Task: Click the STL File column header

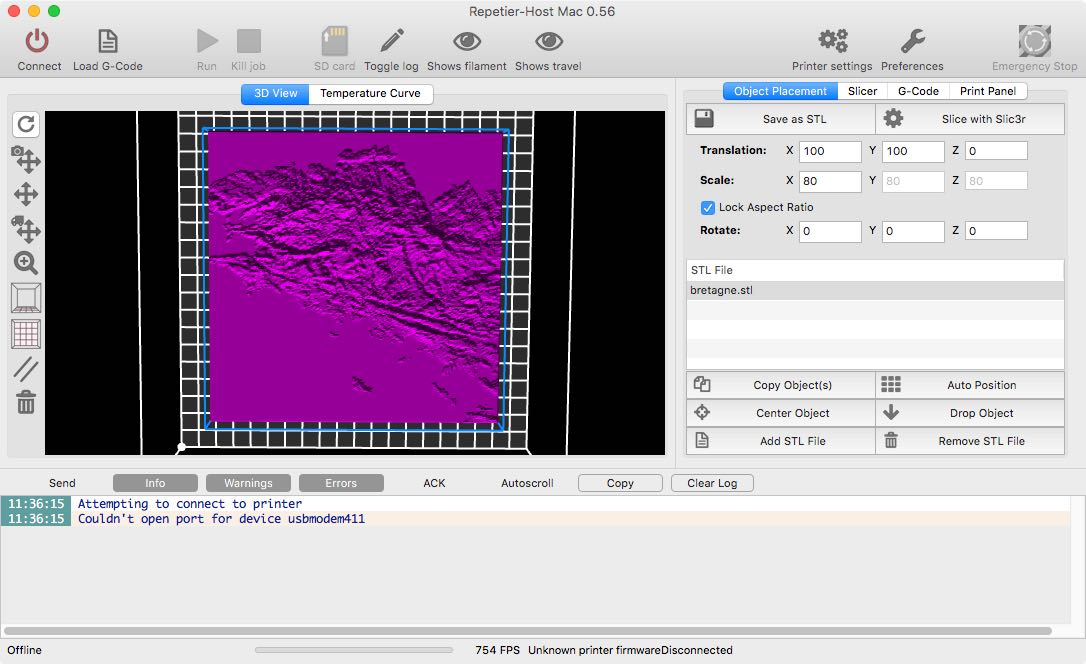Action: click(875, 271)
